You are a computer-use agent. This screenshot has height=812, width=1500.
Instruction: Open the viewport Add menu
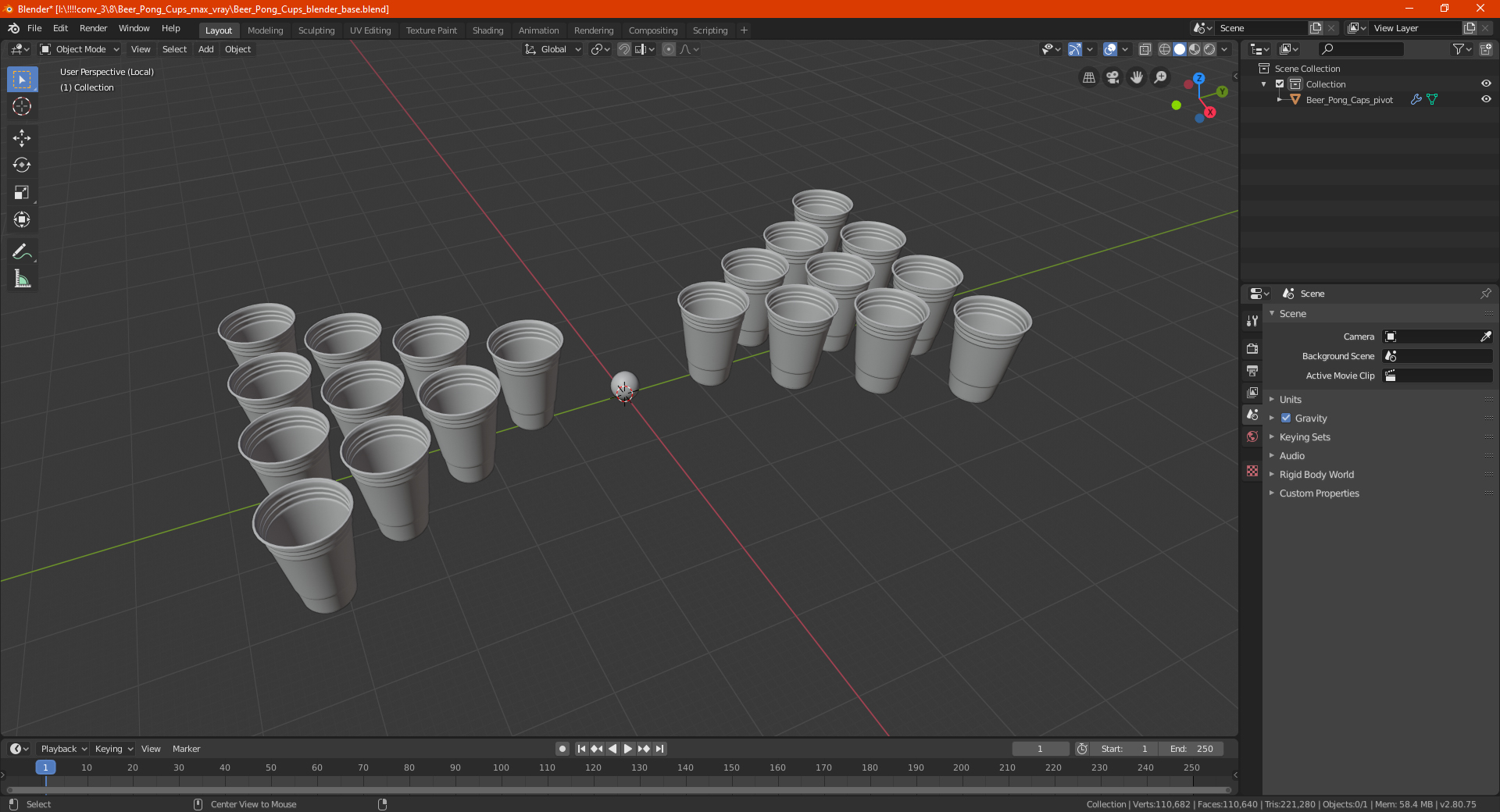click(205, 49)
